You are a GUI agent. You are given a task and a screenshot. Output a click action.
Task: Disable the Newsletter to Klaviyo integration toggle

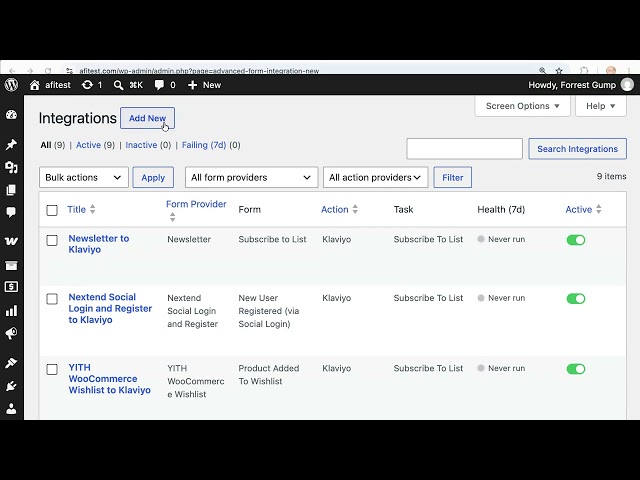[576, 240]
